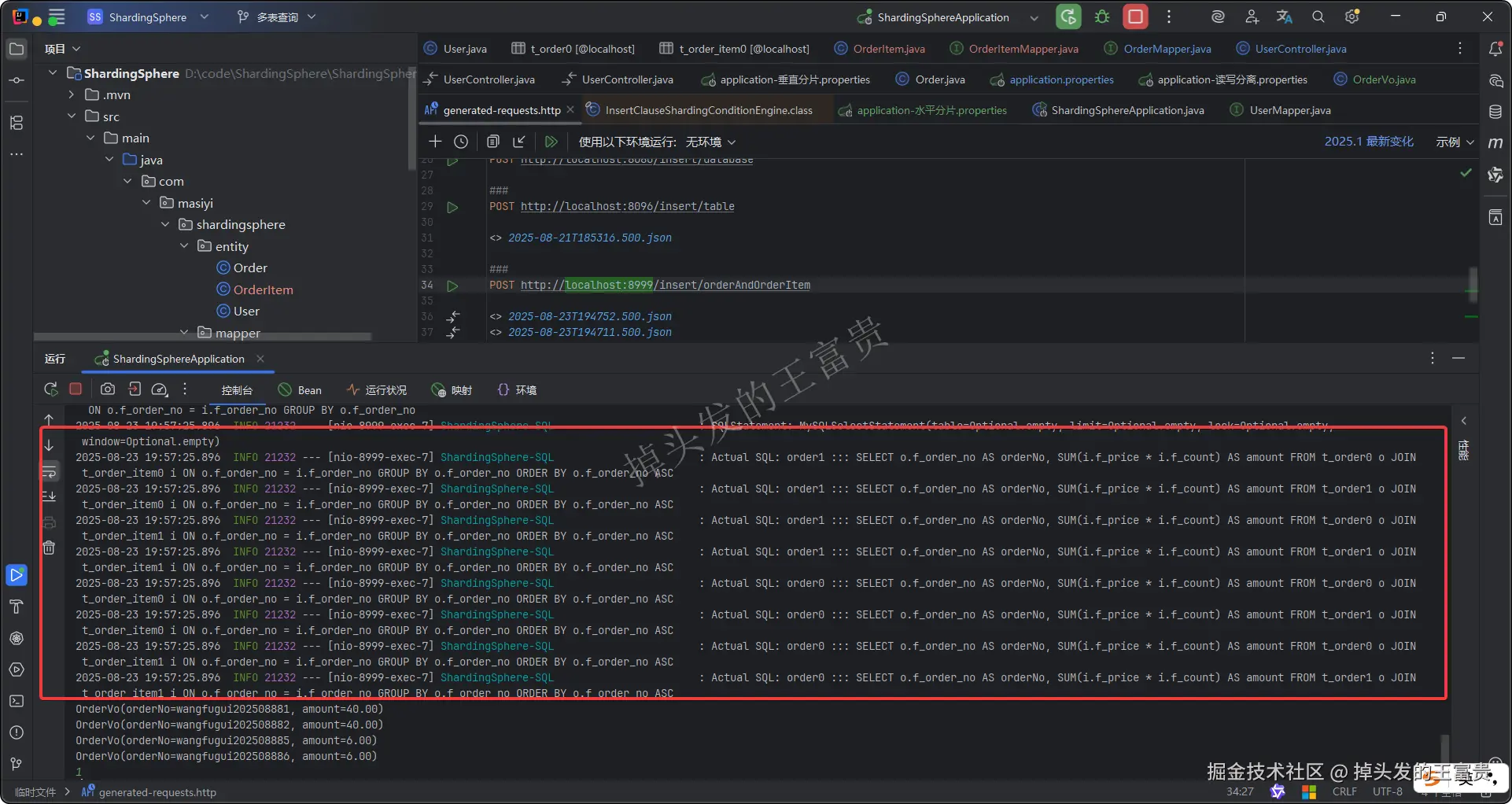Open the Build hammer tool window
Image resolution: width=1512 pixels, height=804 pixels.
pyautogui.click(x=17, y=607)
